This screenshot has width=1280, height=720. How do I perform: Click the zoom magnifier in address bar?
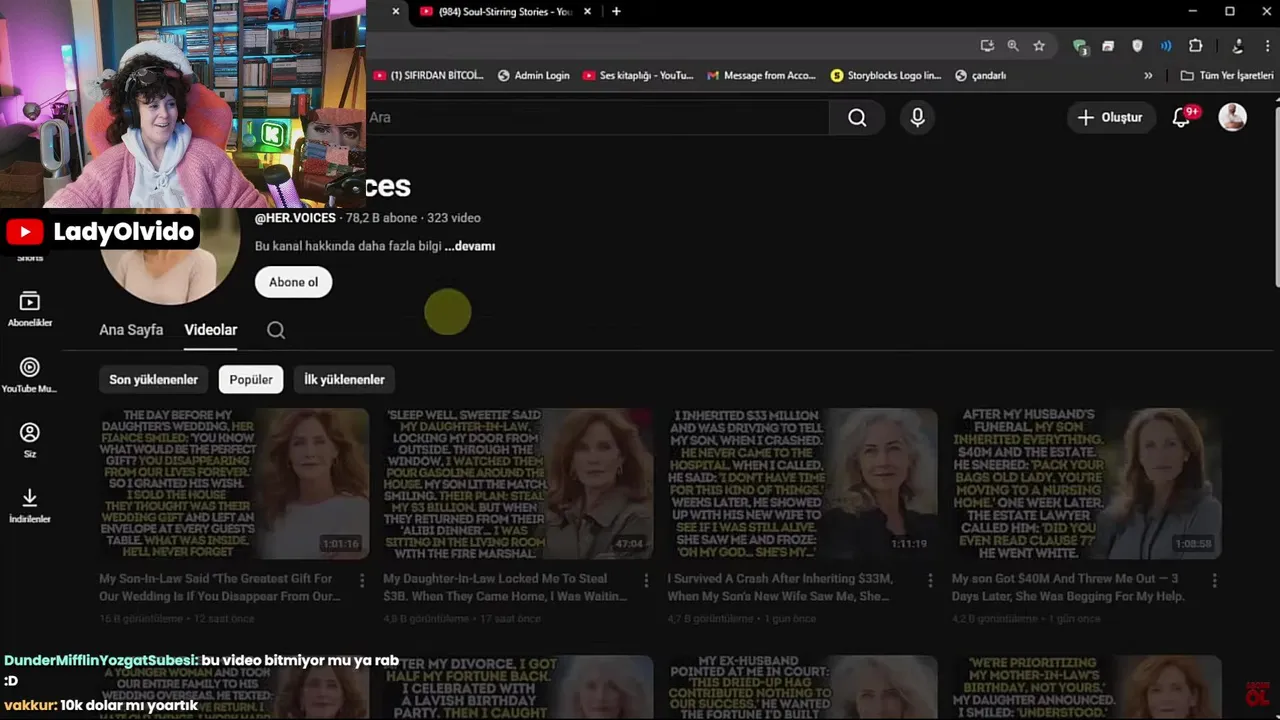1013,45
